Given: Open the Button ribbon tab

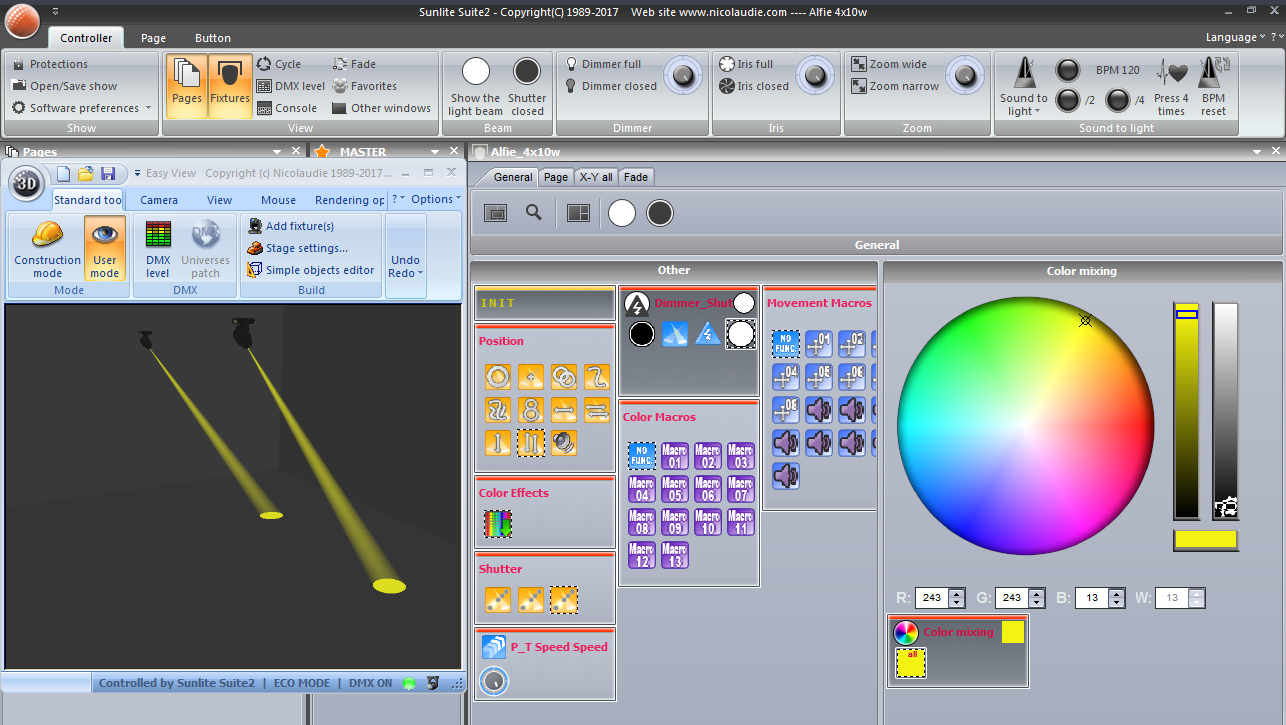Looking at the screenshot, I should (213, 38).
